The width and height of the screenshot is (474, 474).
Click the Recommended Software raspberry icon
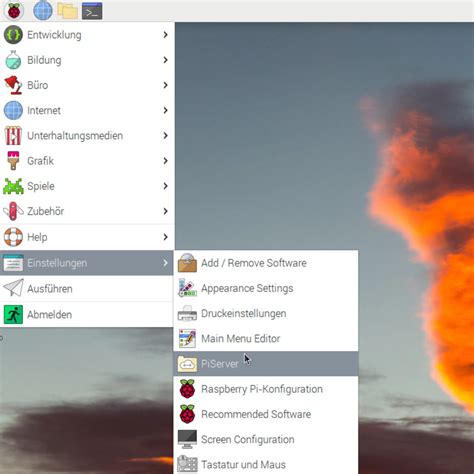pyautogui.click(x=187, y=414)
